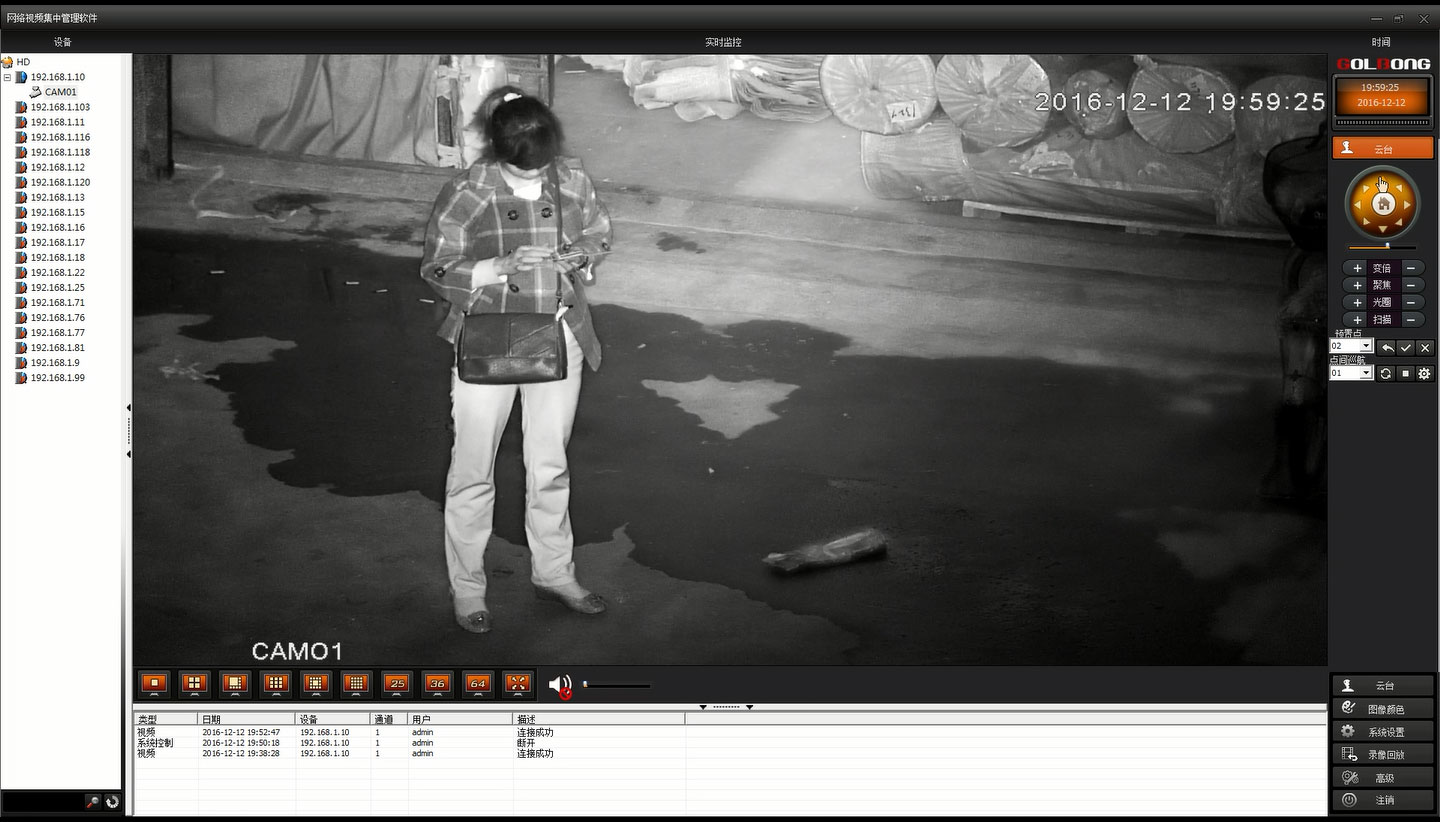Click the 注销 logout button
1440x822 pixels.
1384,800
